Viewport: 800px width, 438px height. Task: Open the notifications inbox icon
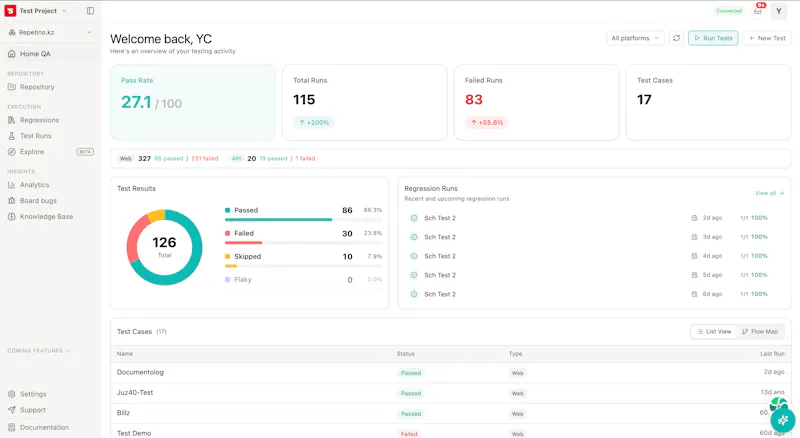pyautogui.click(x=758, y=11)
